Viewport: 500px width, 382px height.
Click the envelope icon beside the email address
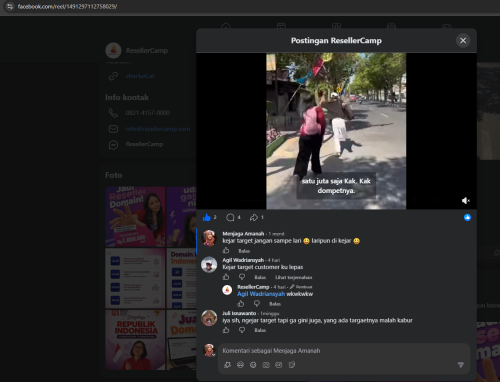113,129
